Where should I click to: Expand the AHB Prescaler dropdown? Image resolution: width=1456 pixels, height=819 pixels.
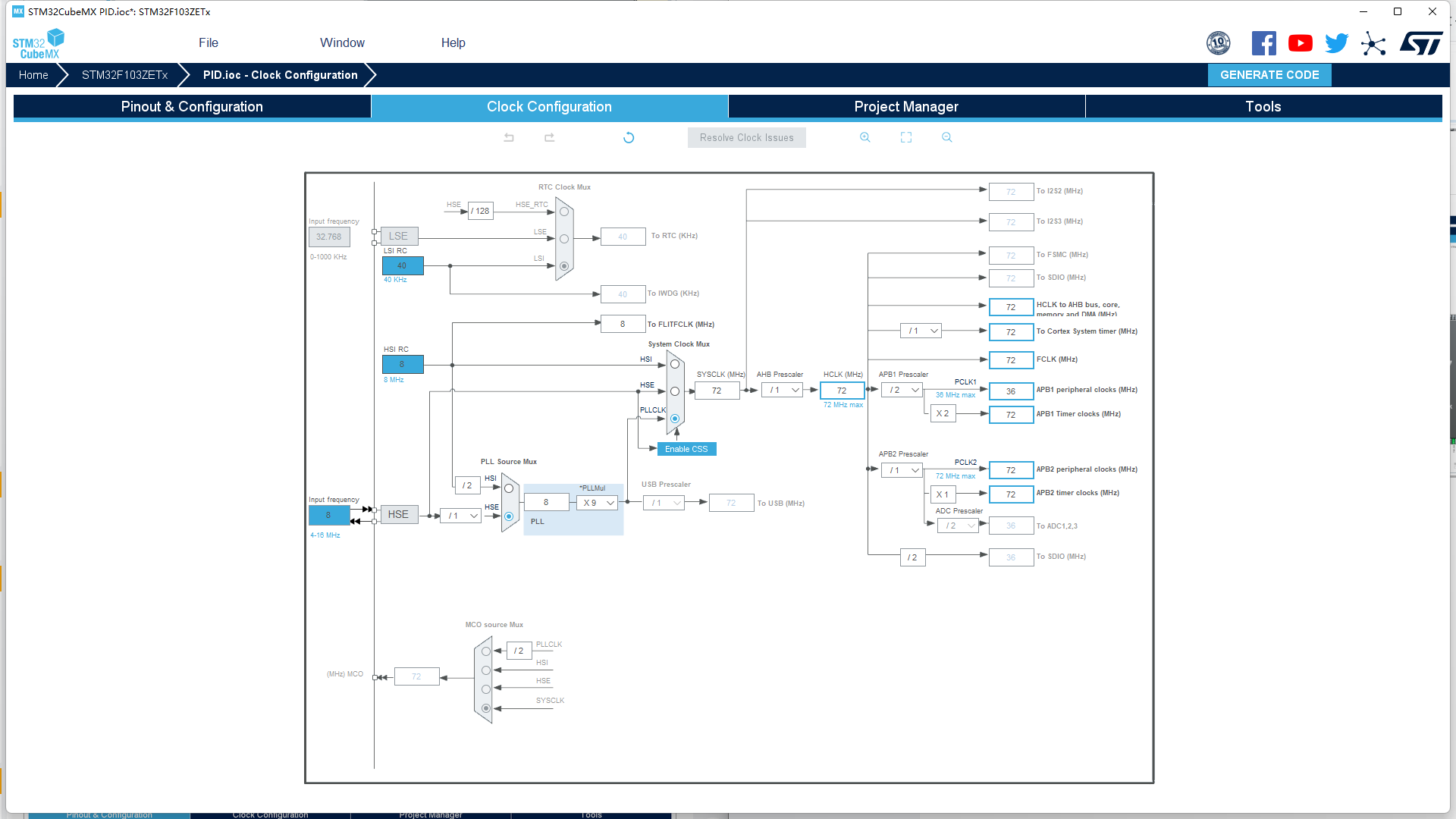793,390
